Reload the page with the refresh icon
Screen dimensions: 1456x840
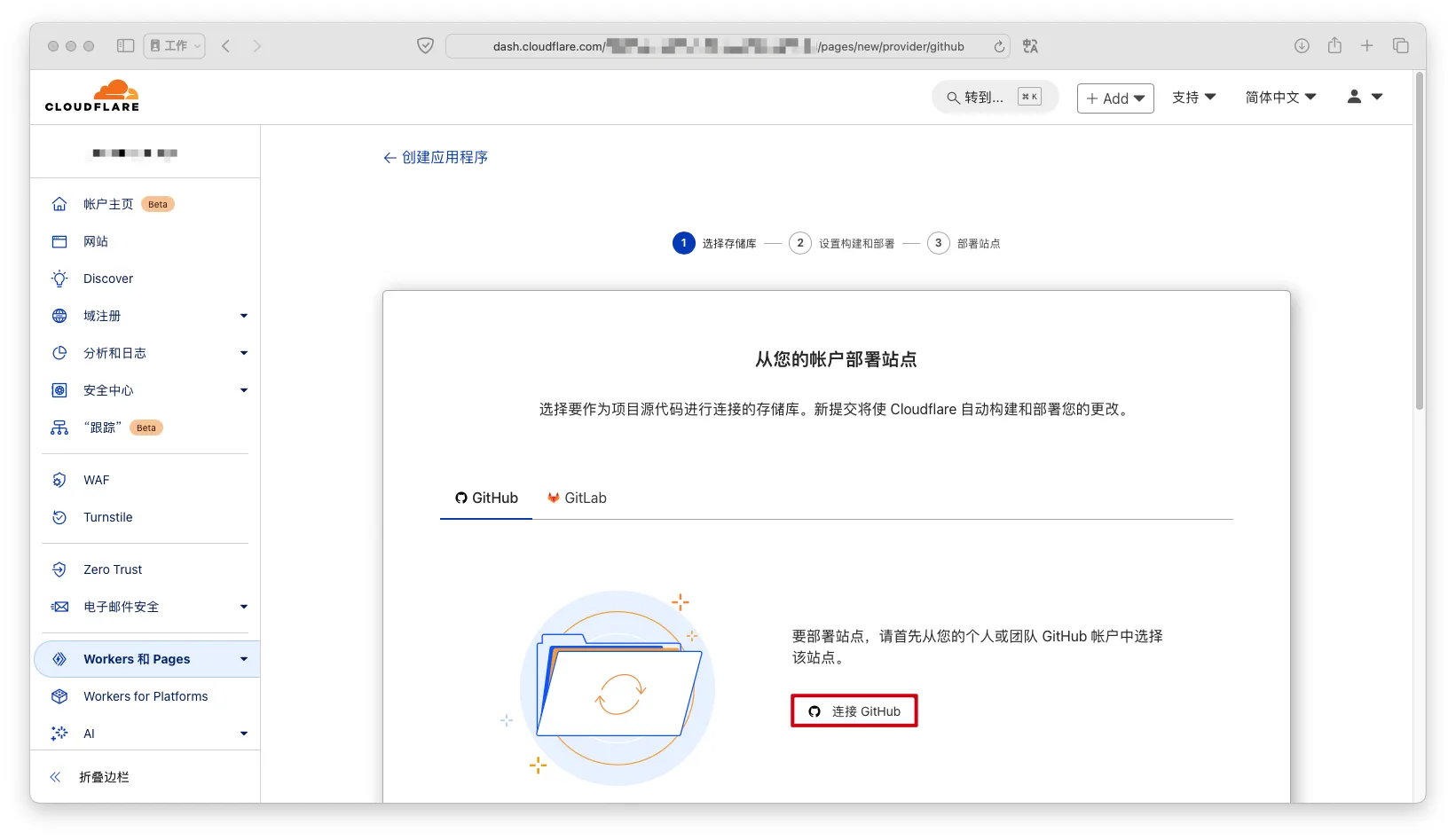click(999, 46)
